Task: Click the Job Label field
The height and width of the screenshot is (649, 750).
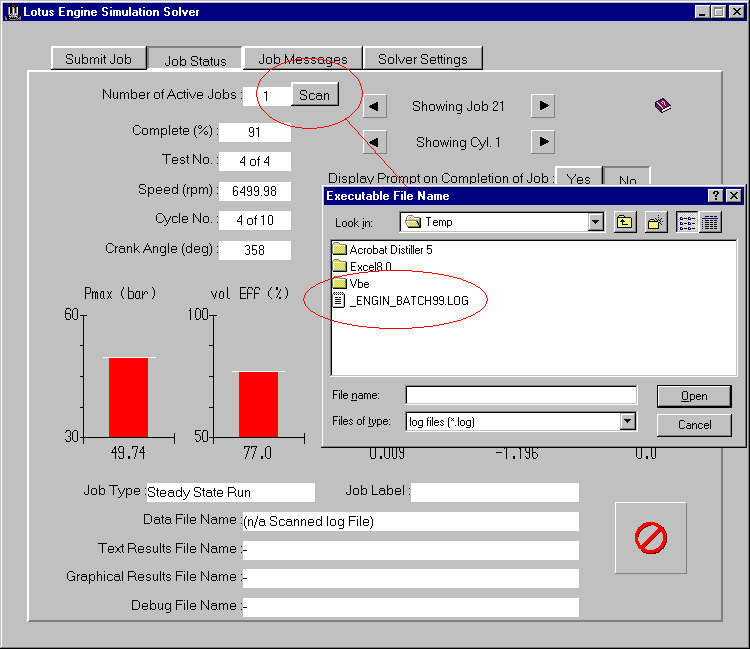Action: click(495, 492)
